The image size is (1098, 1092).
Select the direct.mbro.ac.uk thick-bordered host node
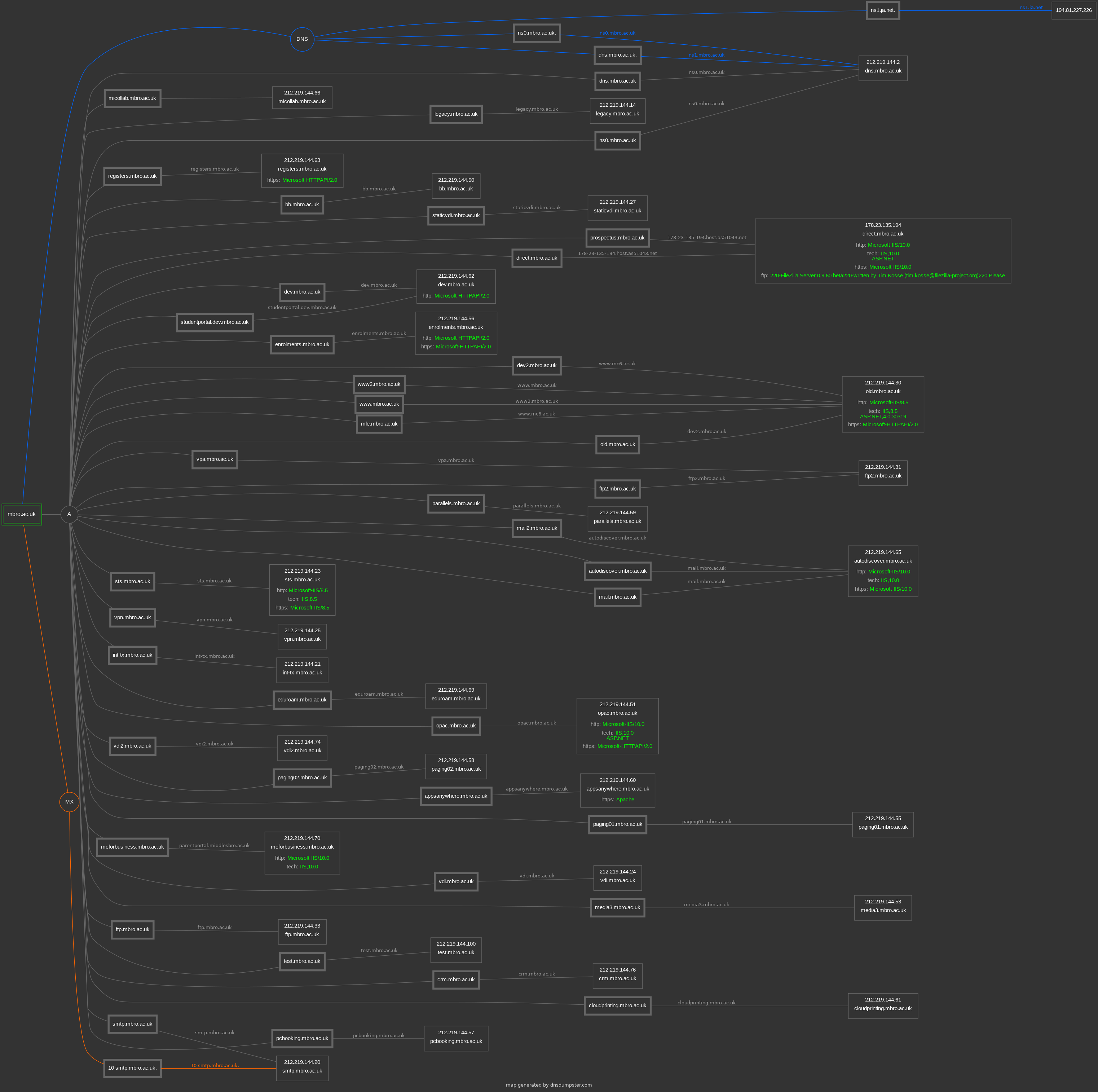pos(537,258)
